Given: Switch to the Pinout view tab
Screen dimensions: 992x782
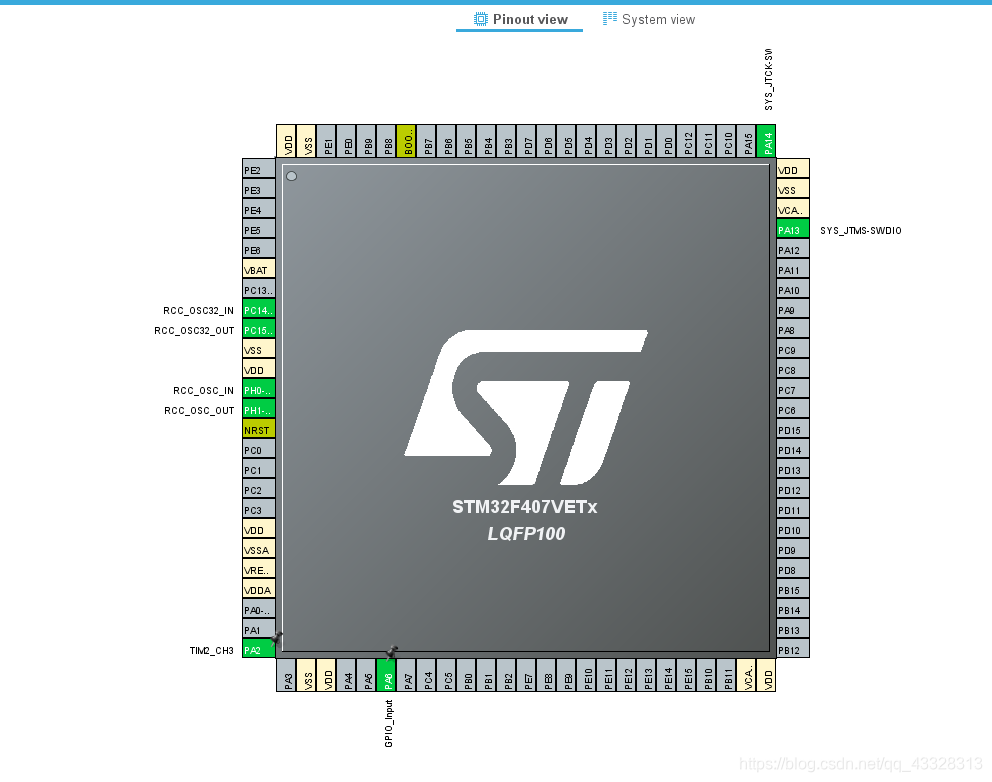Looking at the screenshot, I should [x=519, y=19].
